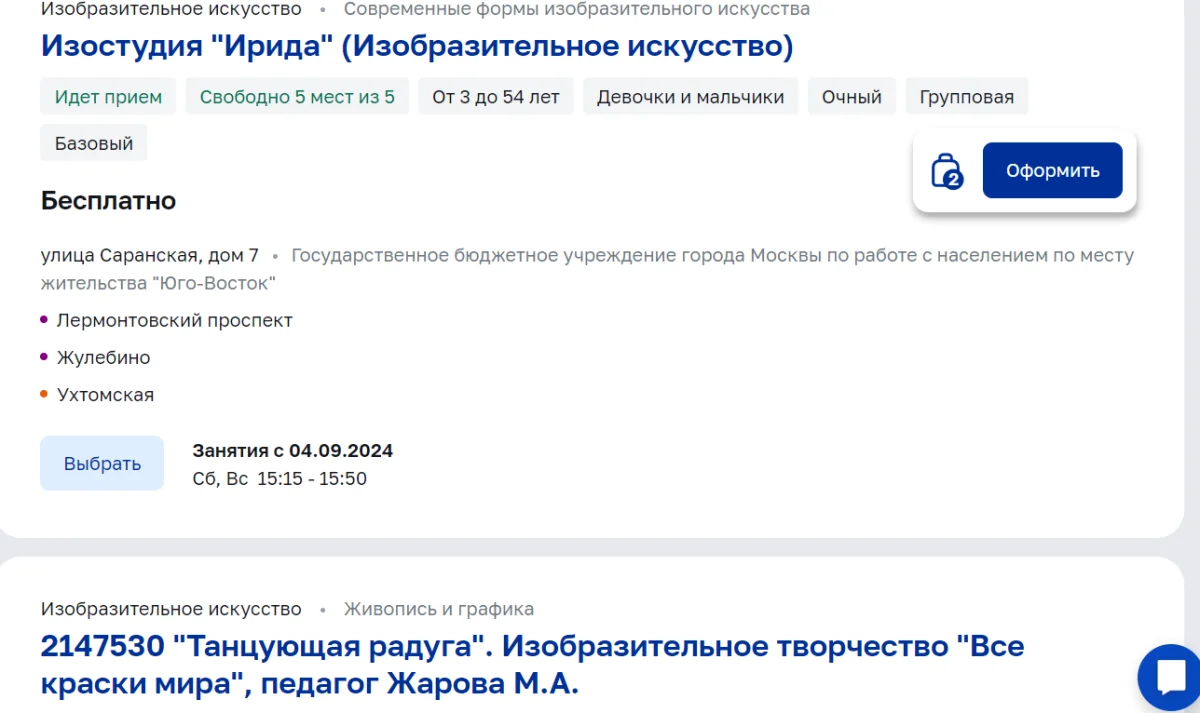Viewport: 1200px width, 713px height.
Task: Click organization name with "Юго-Восток"
Action: click(x=588, y=269)
